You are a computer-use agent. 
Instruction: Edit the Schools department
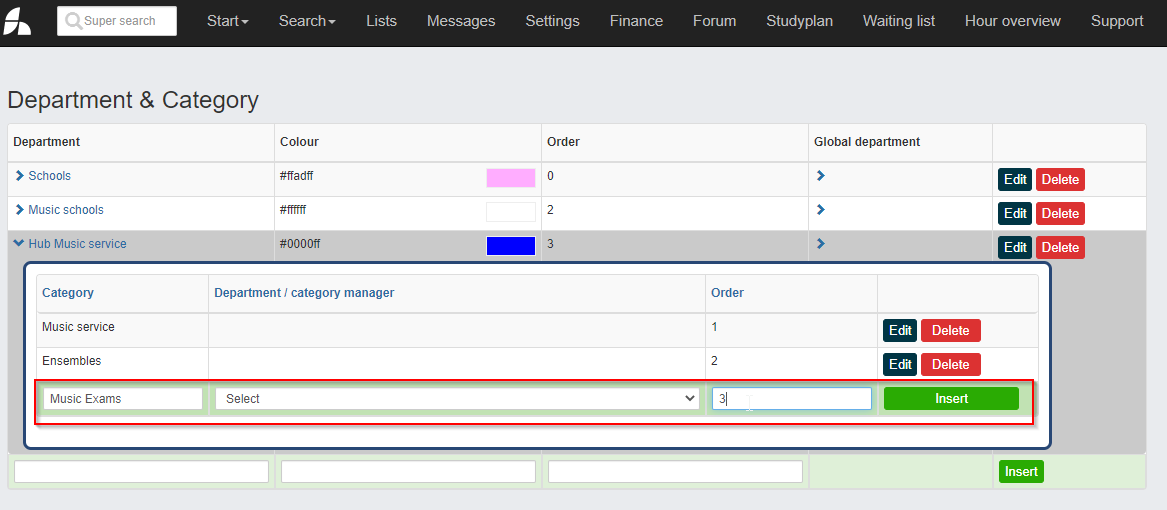(x=1014, y=179)
